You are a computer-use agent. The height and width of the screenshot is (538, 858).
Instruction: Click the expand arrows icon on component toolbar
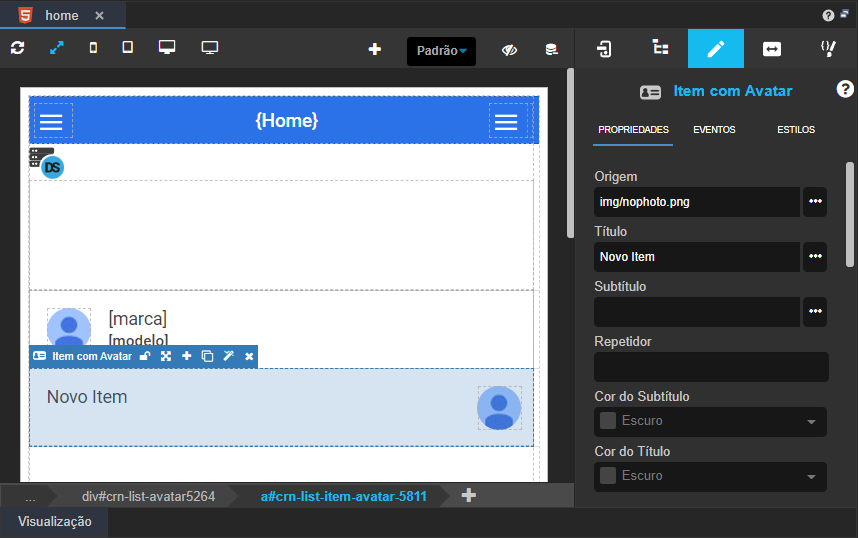pos(166,356)
